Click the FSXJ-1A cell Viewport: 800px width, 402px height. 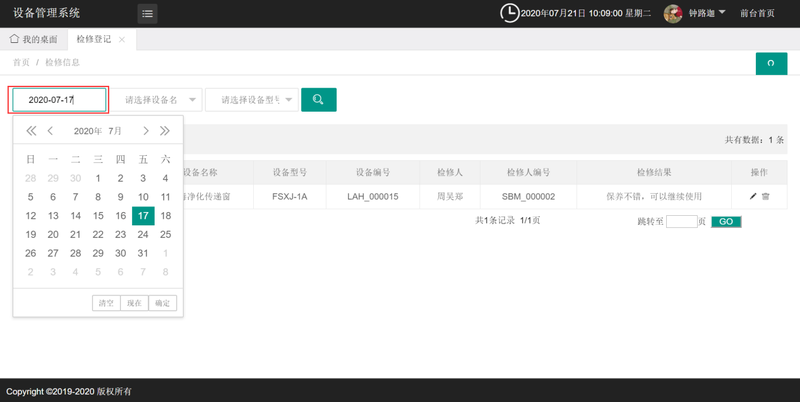[289, 196]
